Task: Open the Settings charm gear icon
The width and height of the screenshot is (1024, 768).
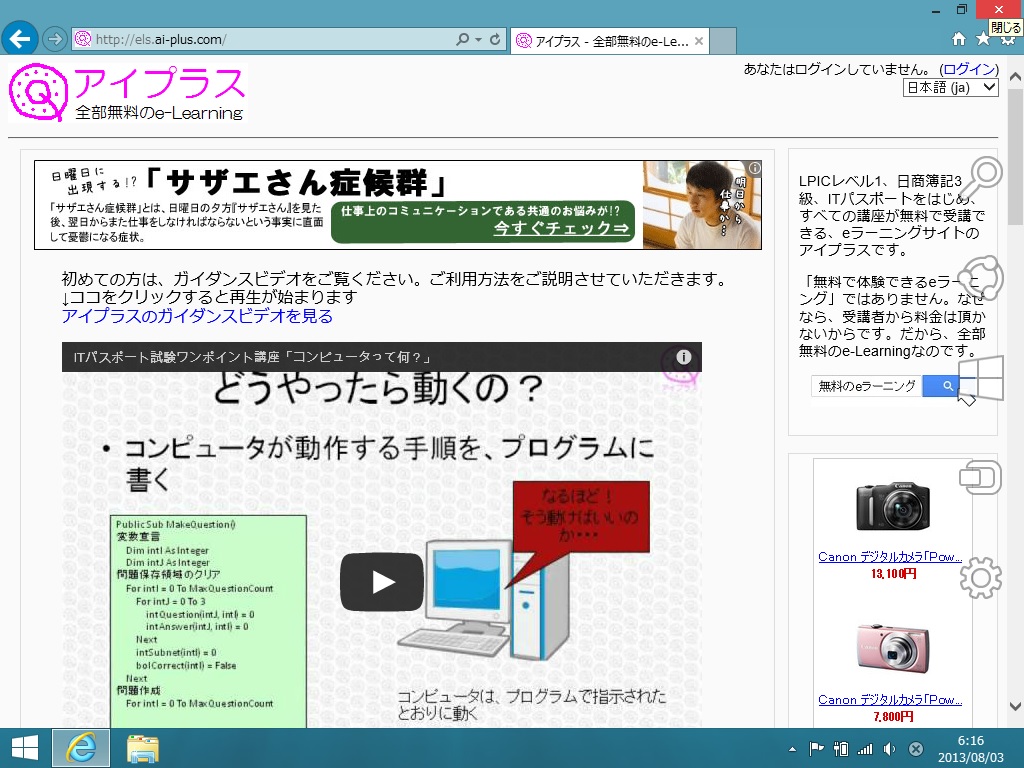Action: (981, 577)
